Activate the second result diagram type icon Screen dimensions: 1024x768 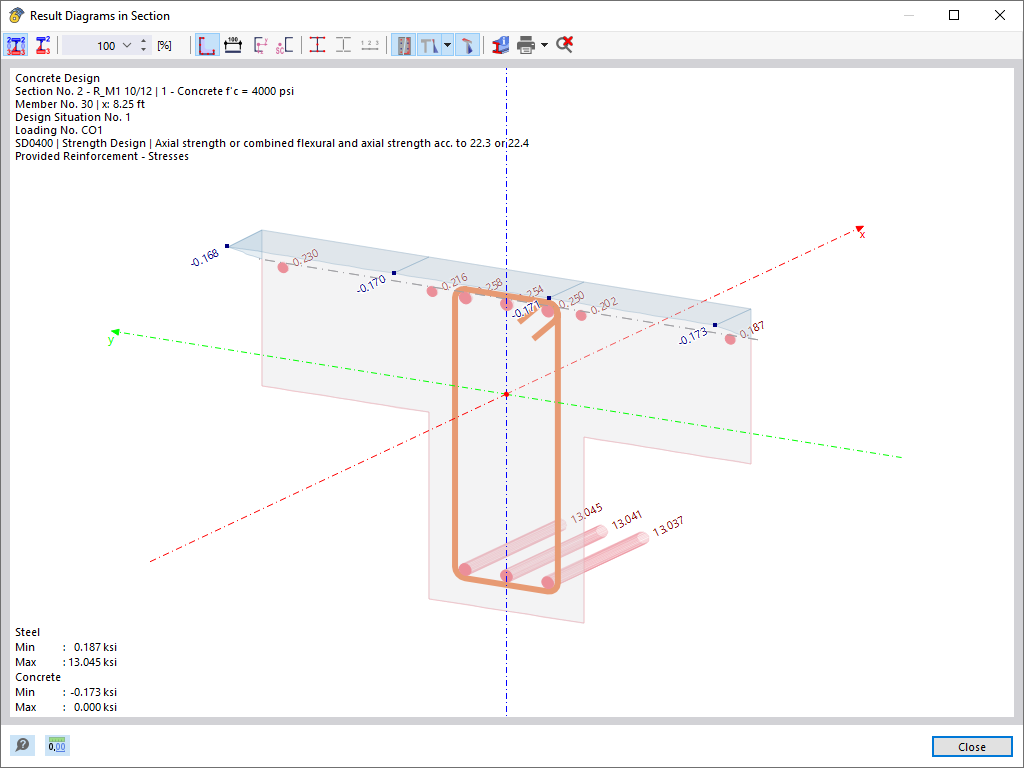(x=42, y=45)
